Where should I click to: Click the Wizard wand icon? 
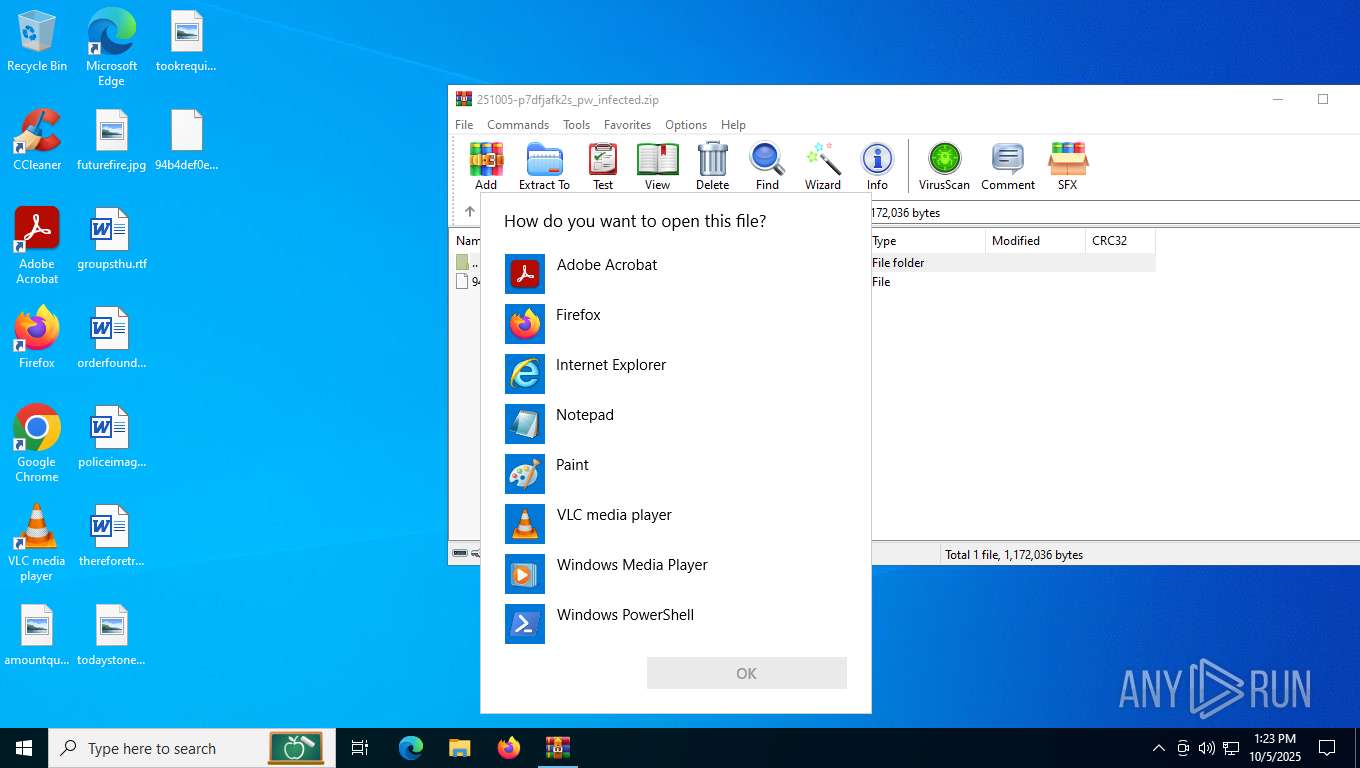point(823,166)
